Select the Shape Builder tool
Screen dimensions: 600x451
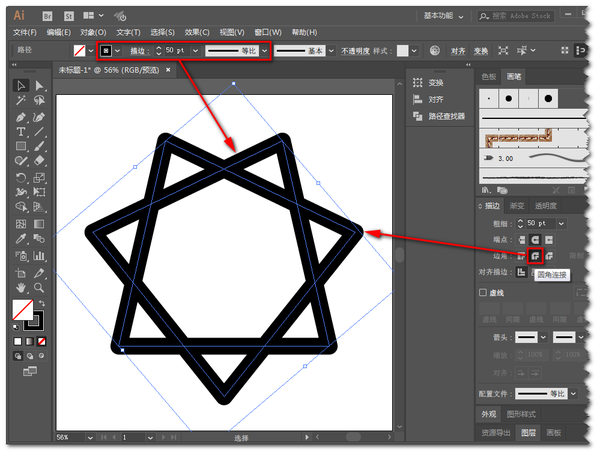[x=21, y=207]
